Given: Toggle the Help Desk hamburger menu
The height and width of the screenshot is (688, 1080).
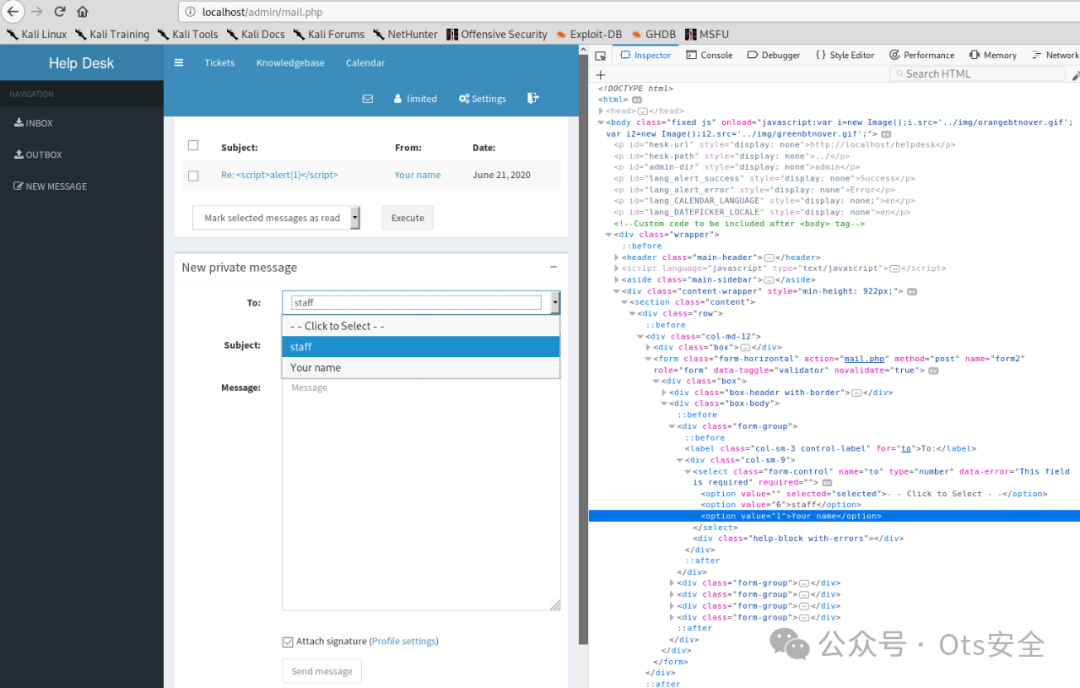Looking at the screenshot, I should click(x=178, y=63).
